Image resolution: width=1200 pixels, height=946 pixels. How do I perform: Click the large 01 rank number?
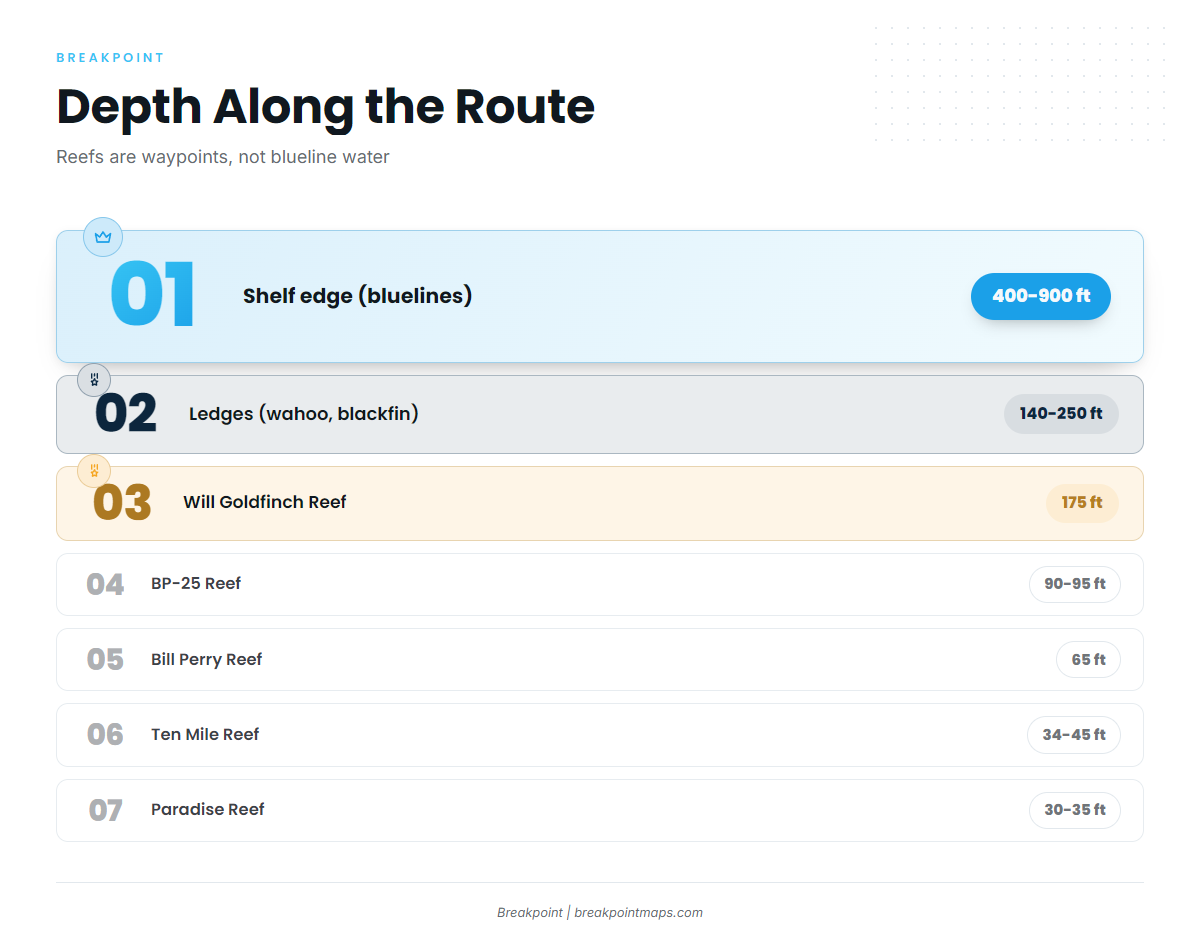(152, 296)
